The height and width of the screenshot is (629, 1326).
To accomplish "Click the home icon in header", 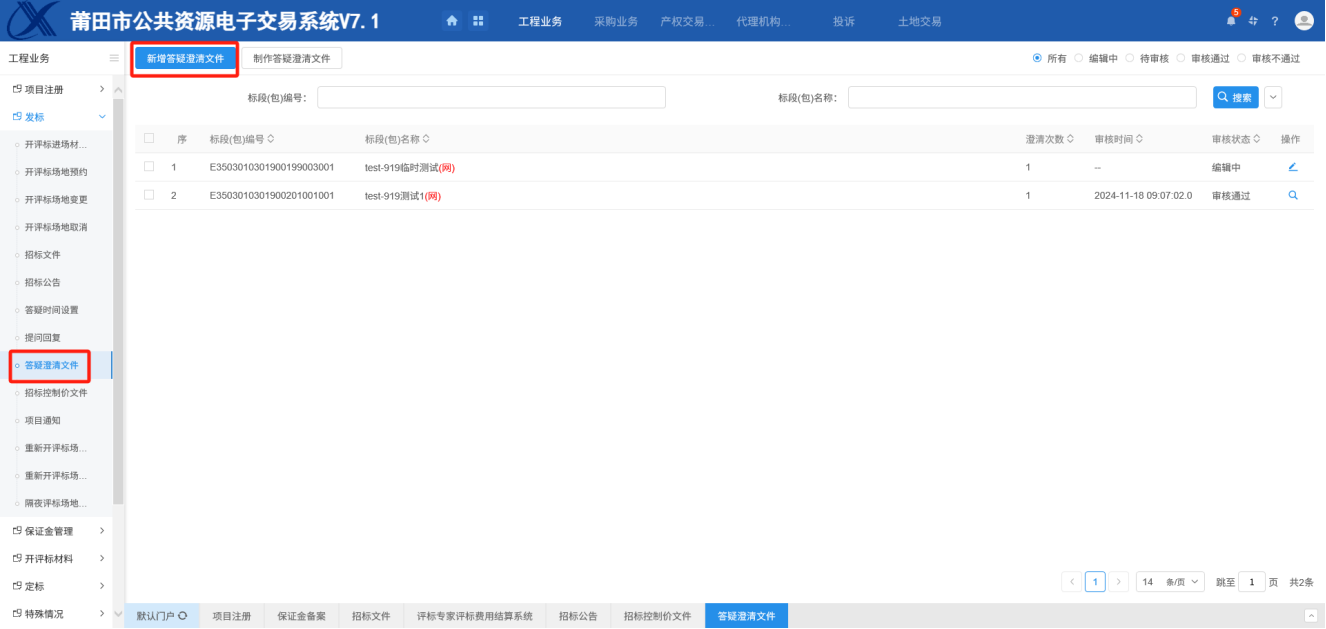I will click(452, 21).
